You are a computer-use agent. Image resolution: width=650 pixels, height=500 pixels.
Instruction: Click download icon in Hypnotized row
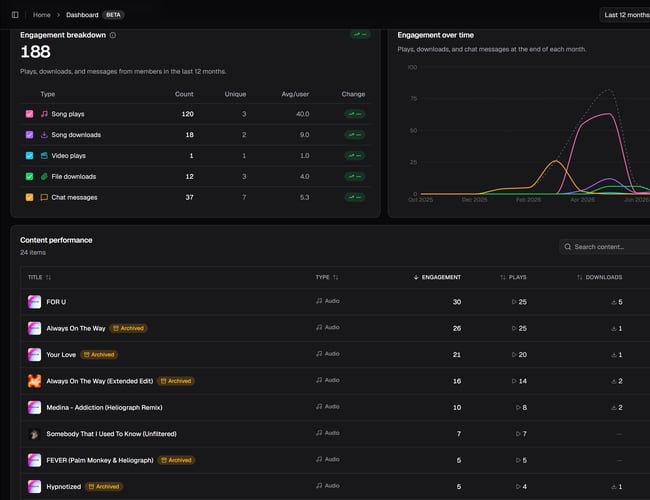614,487
